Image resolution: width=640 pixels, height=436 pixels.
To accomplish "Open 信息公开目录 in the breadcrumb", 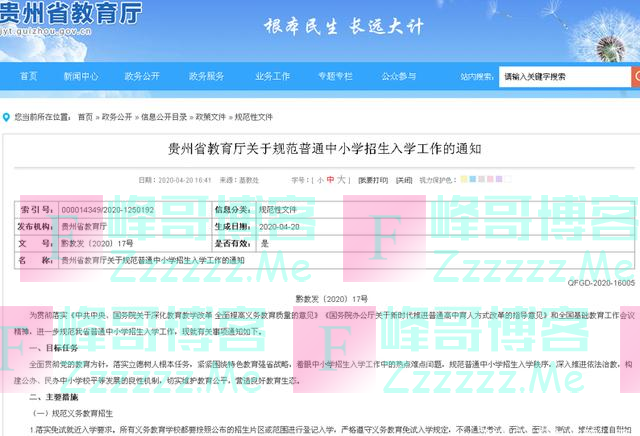I will 164,116.
